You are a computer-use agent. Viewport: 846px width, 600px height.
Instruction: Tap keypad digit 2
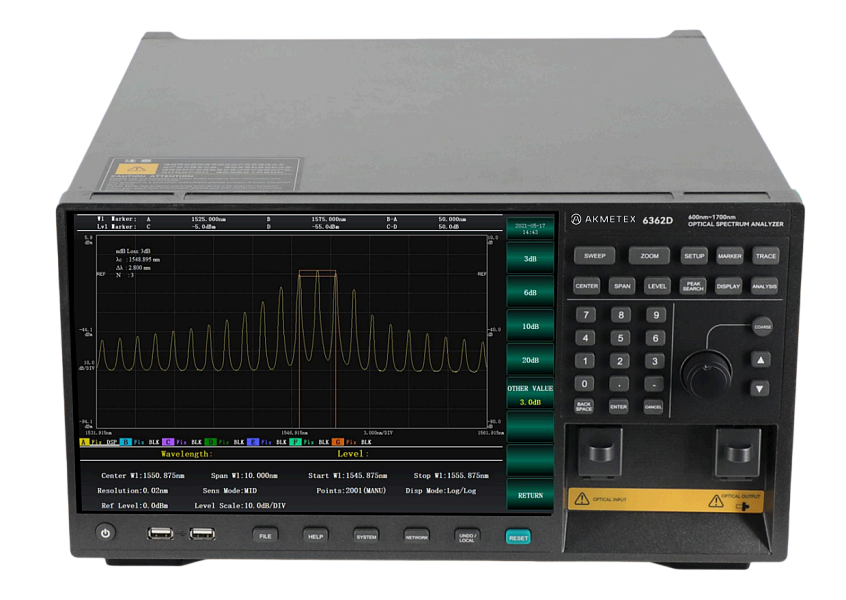(x=620, y=361)
